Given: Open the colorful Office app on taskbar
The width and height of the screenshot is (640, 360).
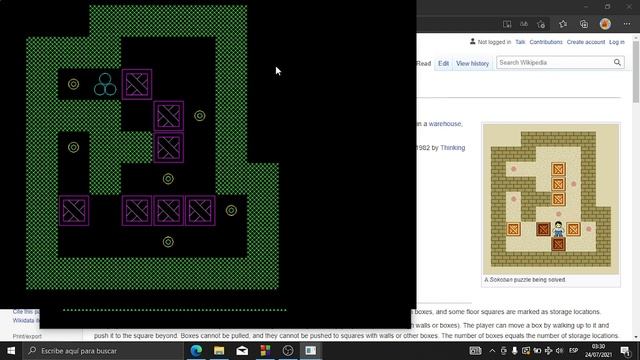Looking at the screenshot, I should click(265, 351).
